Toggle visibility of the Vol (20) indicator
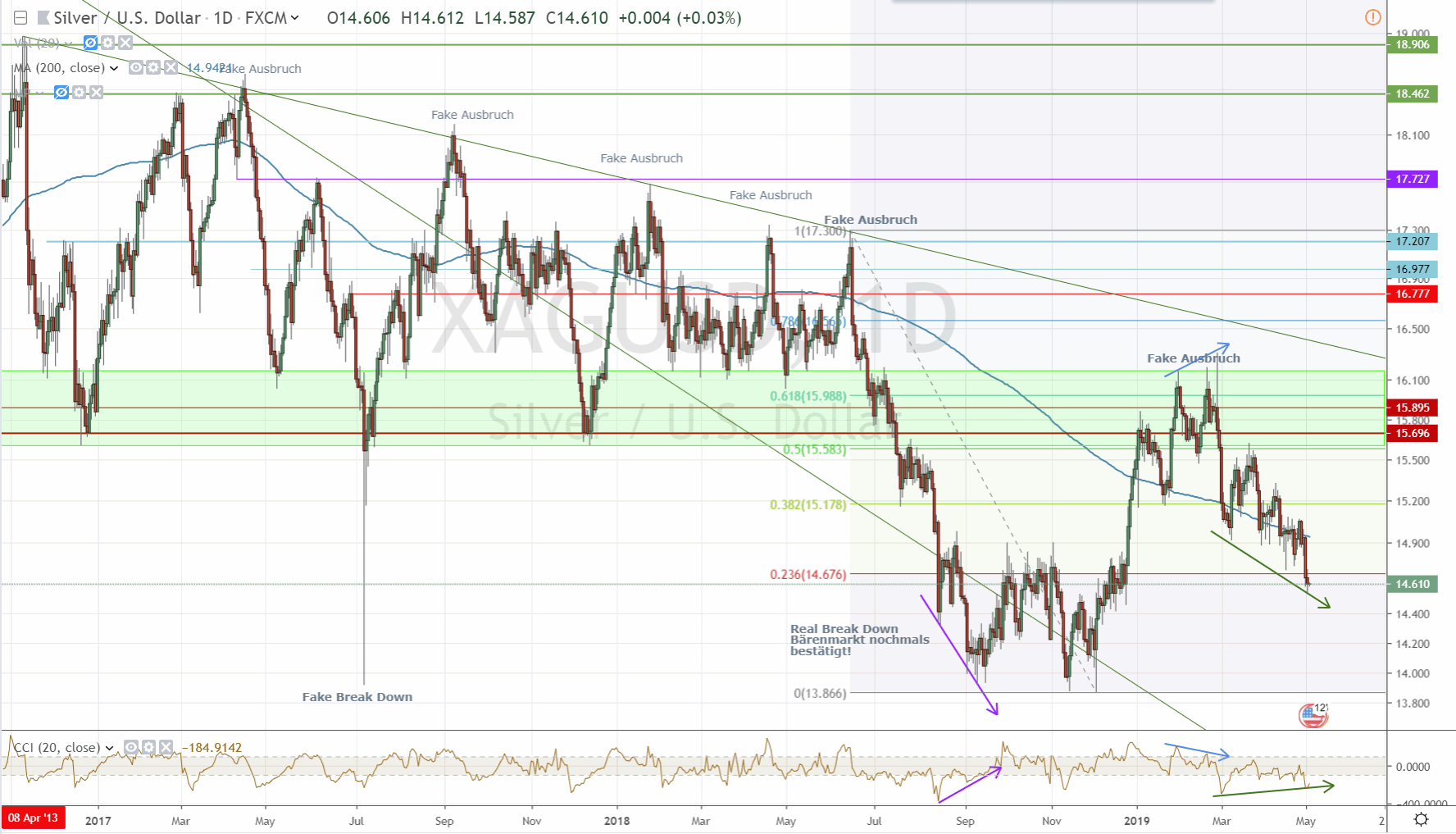 (90, 43)
